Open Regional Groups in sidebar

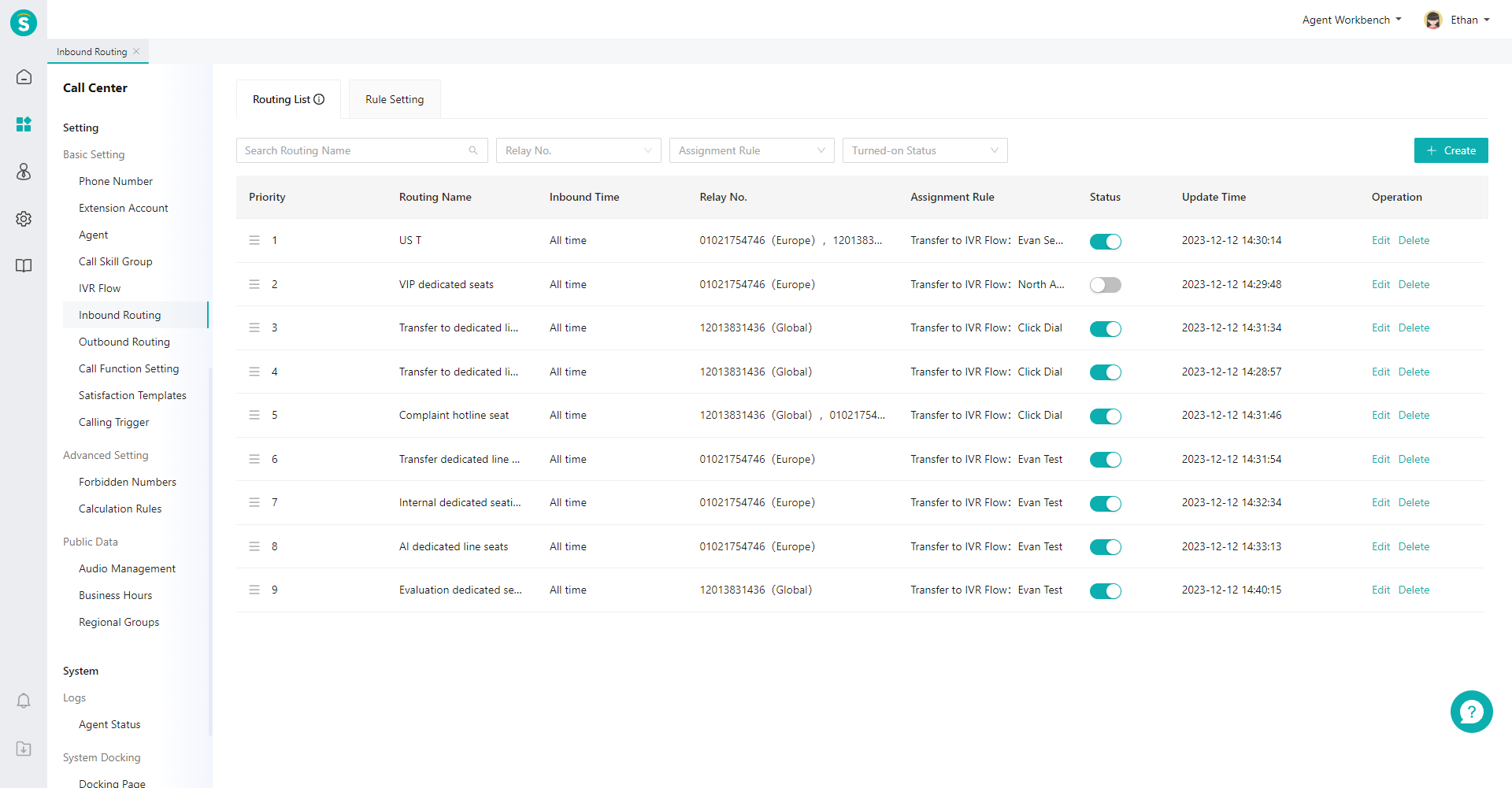(x=119, y=622)
